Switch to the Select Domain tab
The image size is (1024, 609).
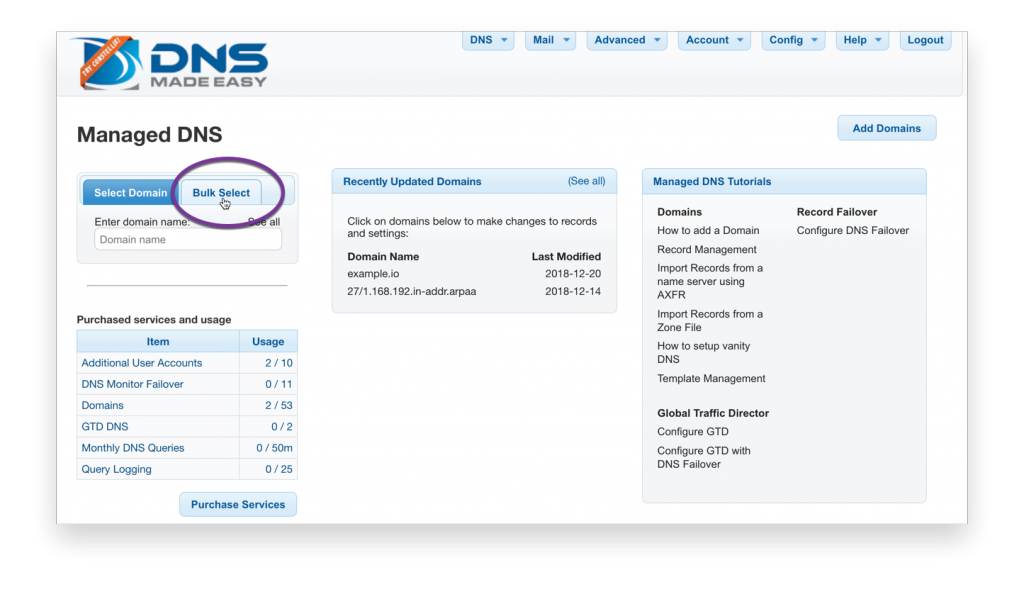click(130, 193)
